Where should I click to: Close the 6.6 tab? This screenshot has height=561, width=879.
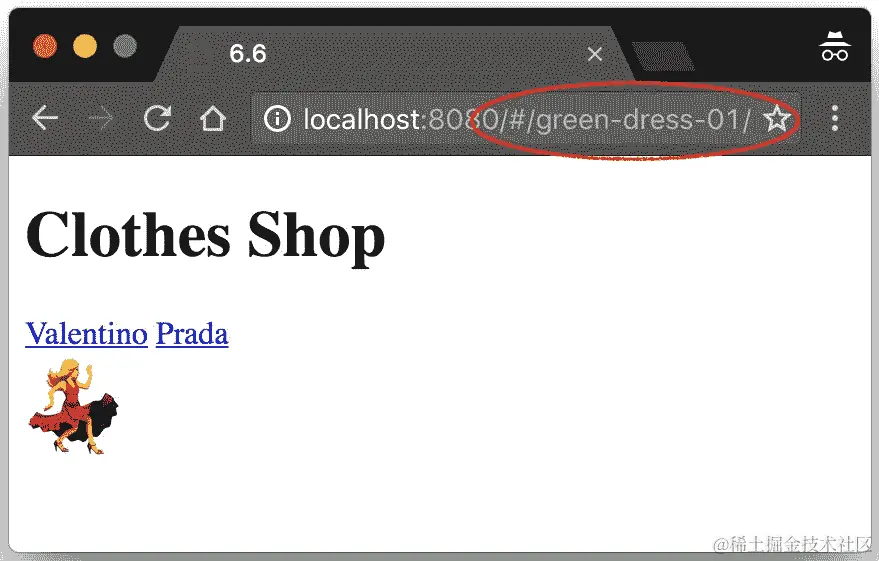coord(595,54)
